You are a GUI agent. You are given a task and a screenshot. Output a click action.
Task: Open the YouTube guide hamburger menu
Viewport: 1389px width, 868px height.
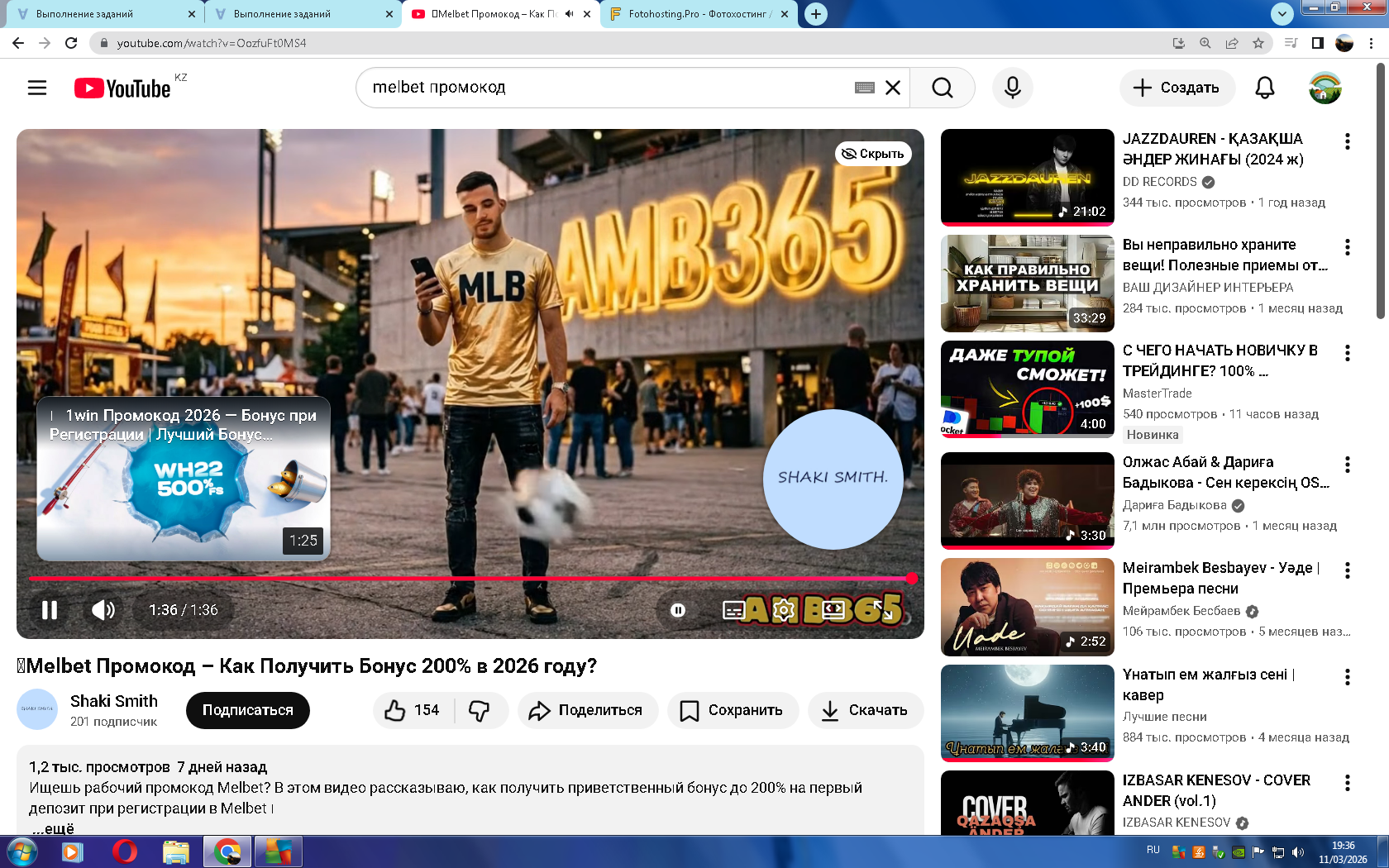click(37, 88)
